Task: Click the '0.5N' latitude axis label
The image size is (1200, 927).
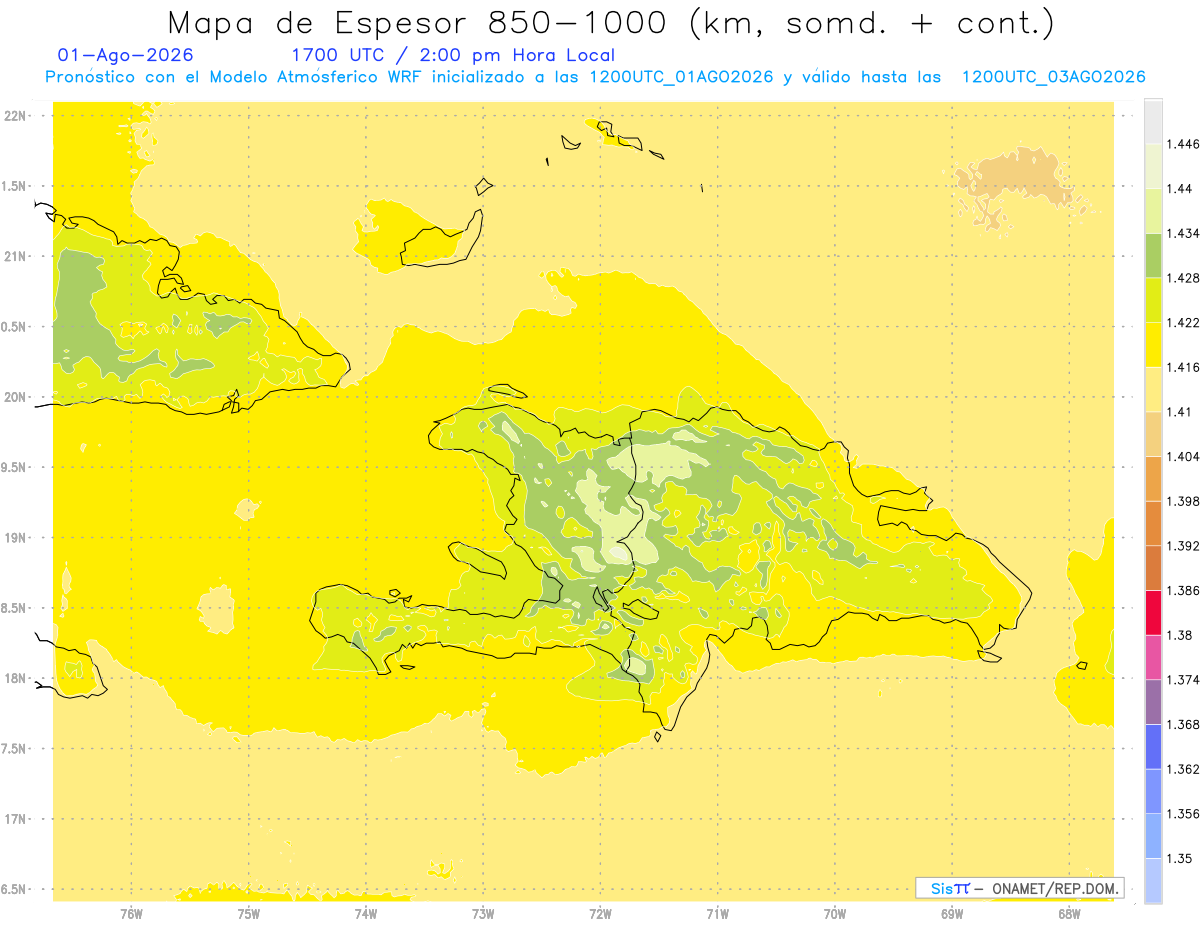Action: (15, 327)
